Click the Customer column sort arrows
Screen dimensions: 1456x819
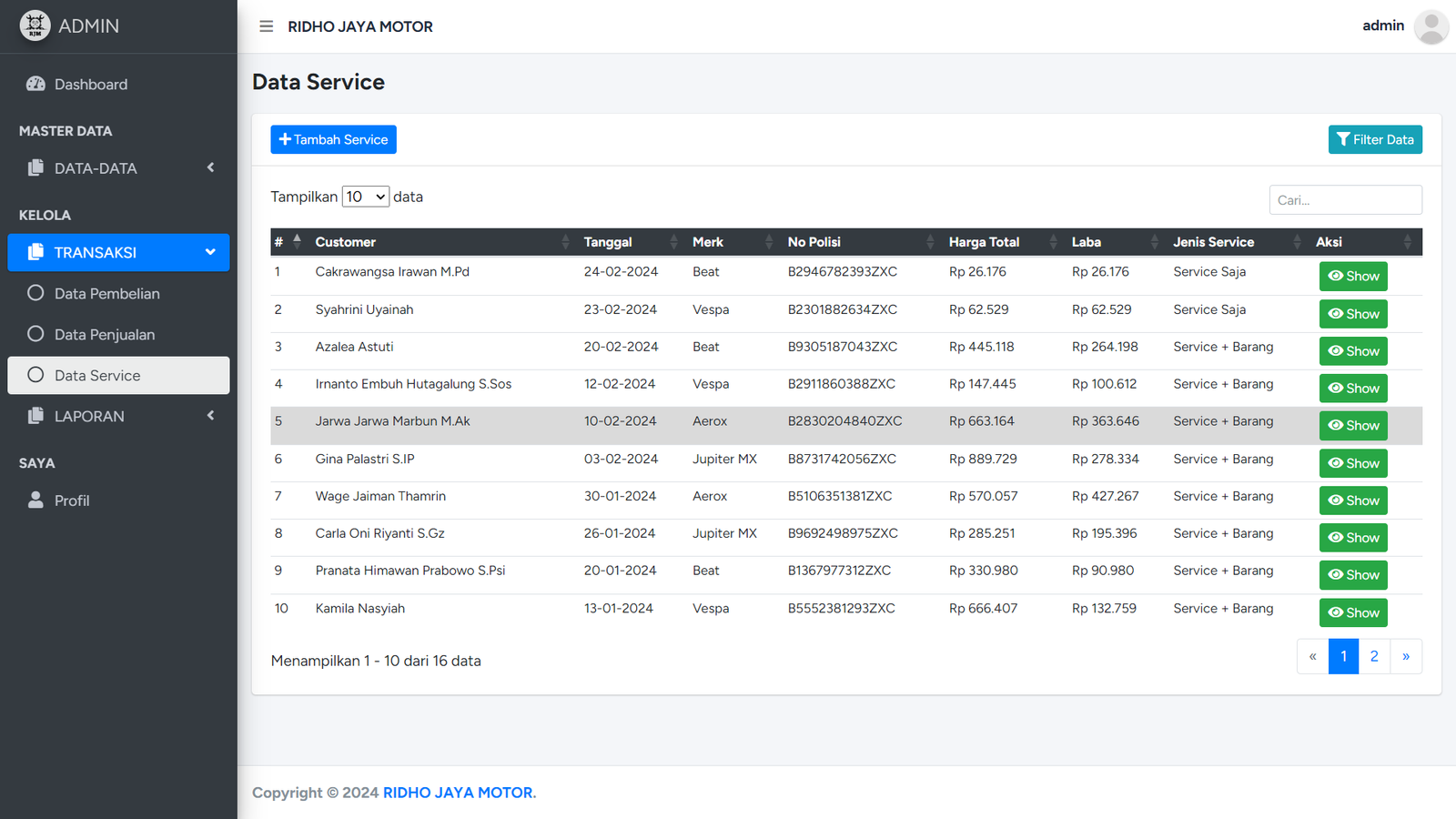click(565, 242)
